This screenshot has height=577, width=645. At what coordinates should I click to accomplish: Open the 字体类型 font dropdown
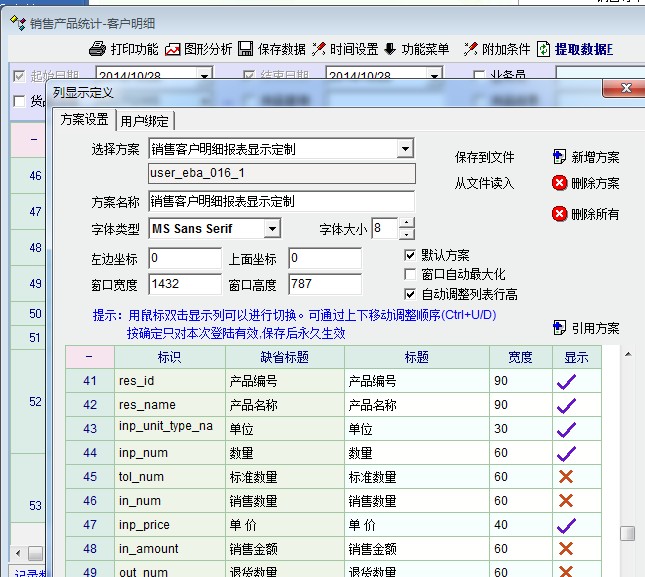tap(272, 229)
